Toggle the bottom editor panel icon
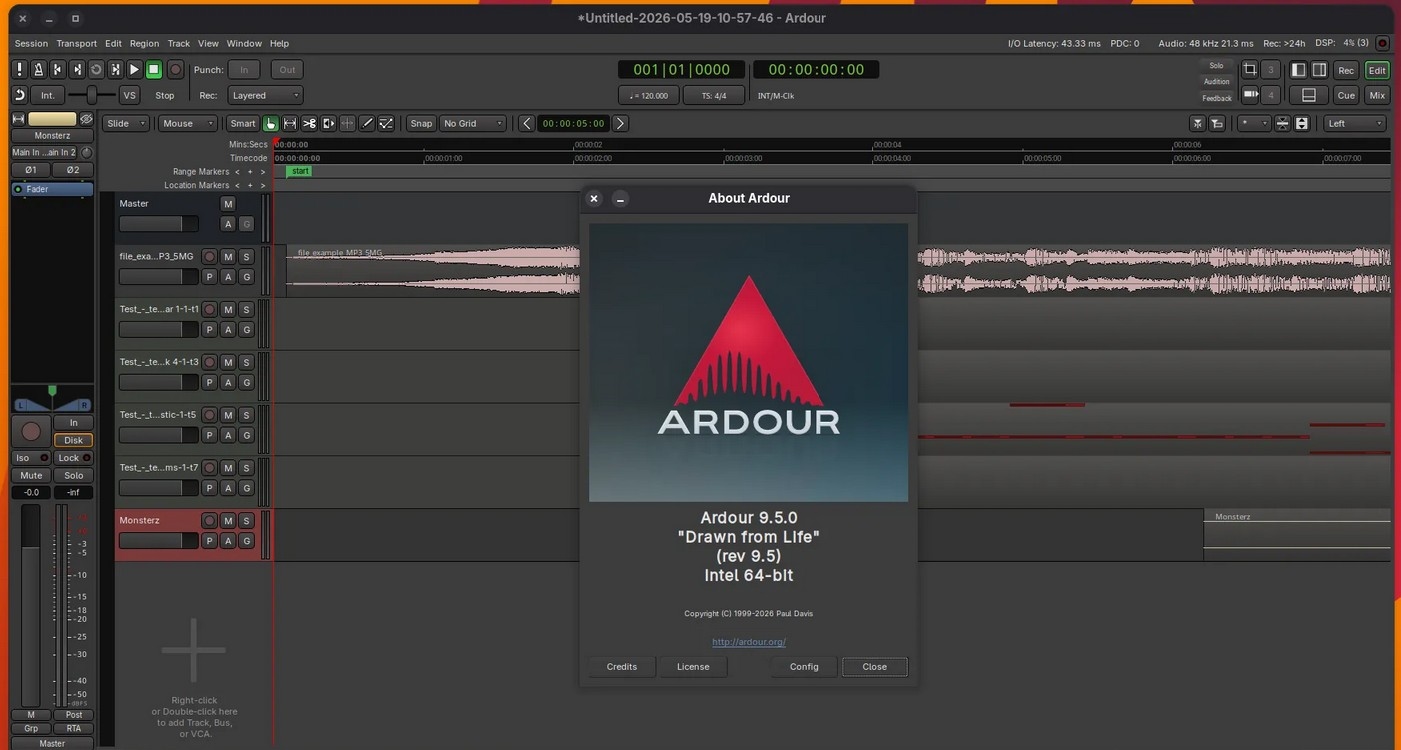The width and height of the screenshot is (1401, 750). pos(1309,95)
